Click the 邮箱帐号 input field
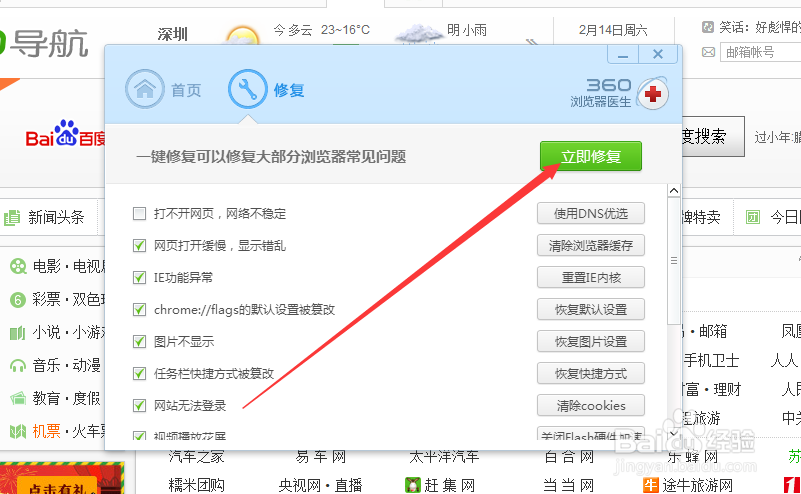This screenshot has width=801, height=494. 761,52
